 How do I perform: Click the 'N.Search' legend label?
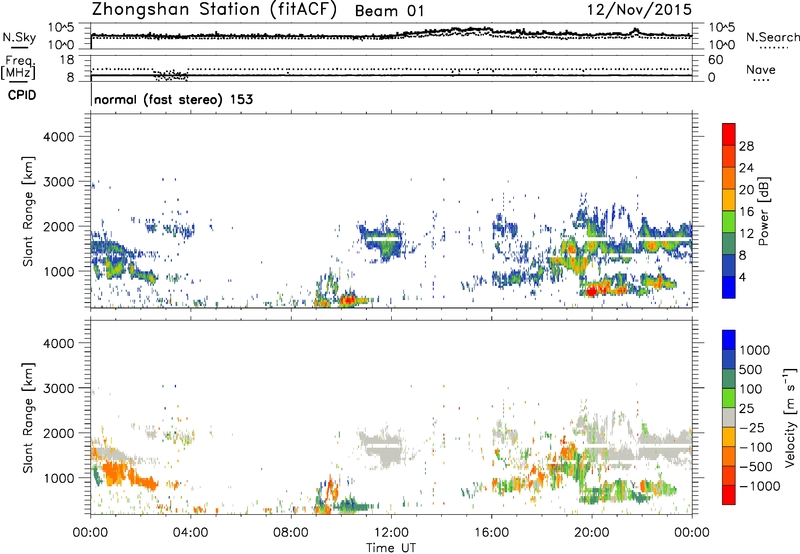coord(772,37)
